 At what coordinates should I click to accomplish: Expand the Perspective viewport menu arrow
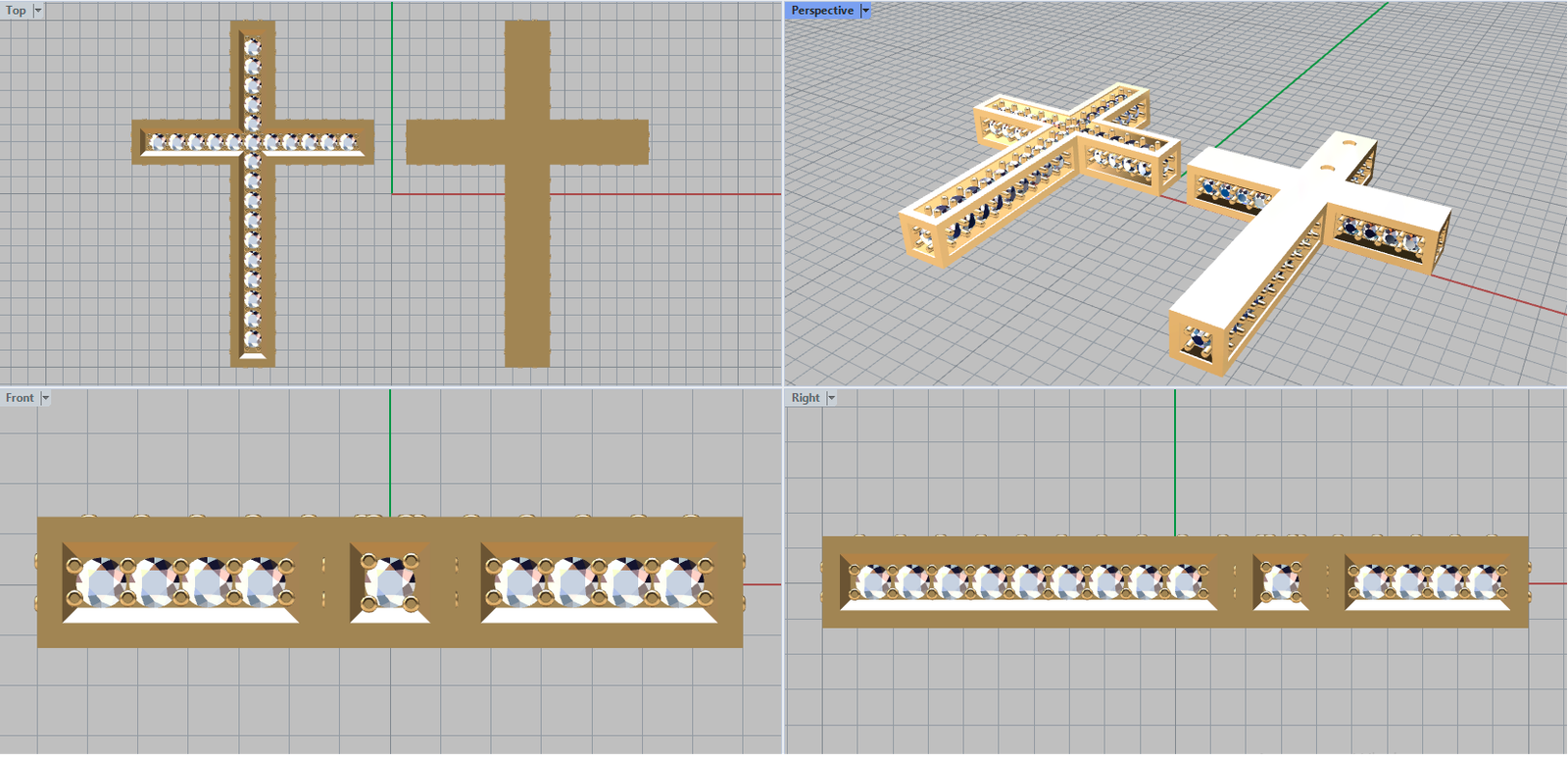point(865,11)
